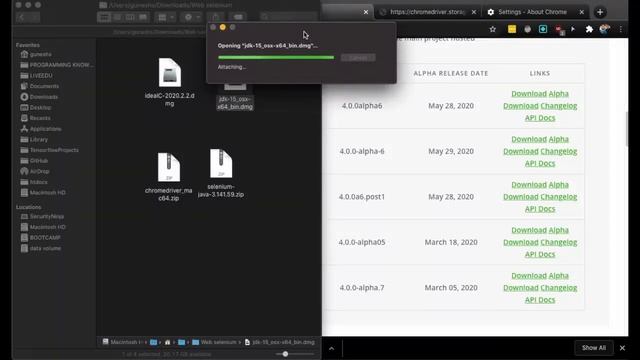640x360 pixels.
Task: Click the red badge extension icon
Action: 559,30
